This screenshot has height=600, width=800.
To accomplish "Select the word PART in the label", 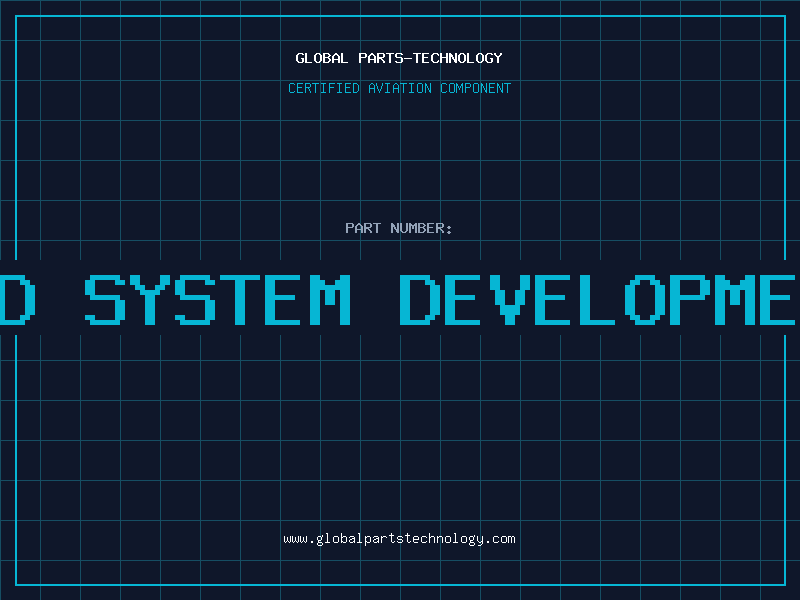I will 363,228.
